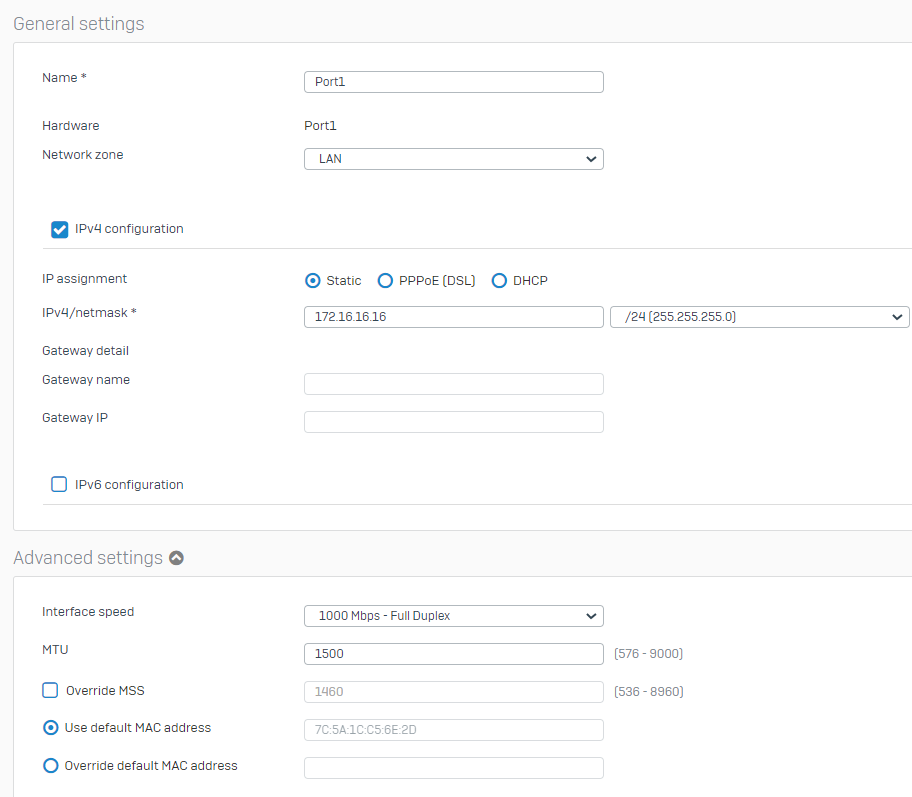Click the MTU field showing 1500
912x797 pixels.
[x=454, y=654]
